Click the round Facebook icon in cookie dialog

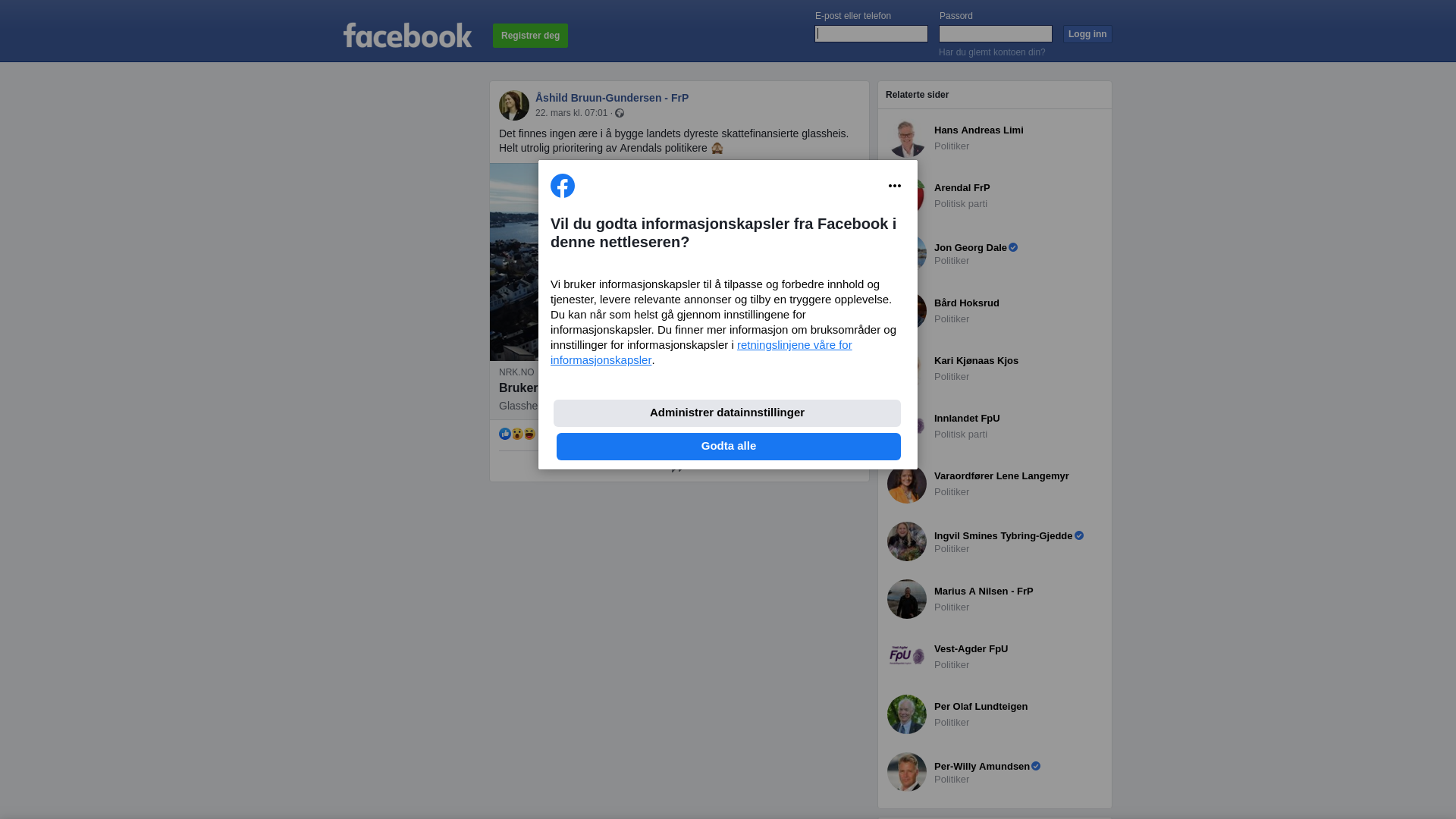(x=563, y=186)
